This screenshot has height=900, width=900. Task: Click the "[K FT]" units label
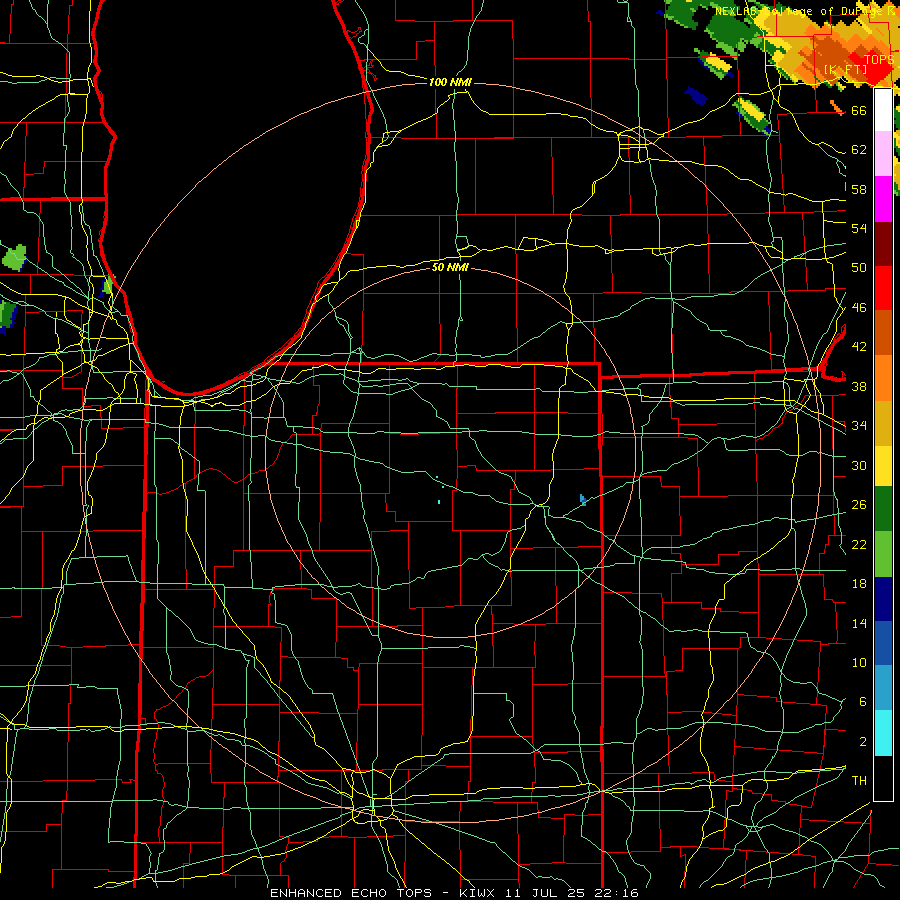tap(845, 69)
